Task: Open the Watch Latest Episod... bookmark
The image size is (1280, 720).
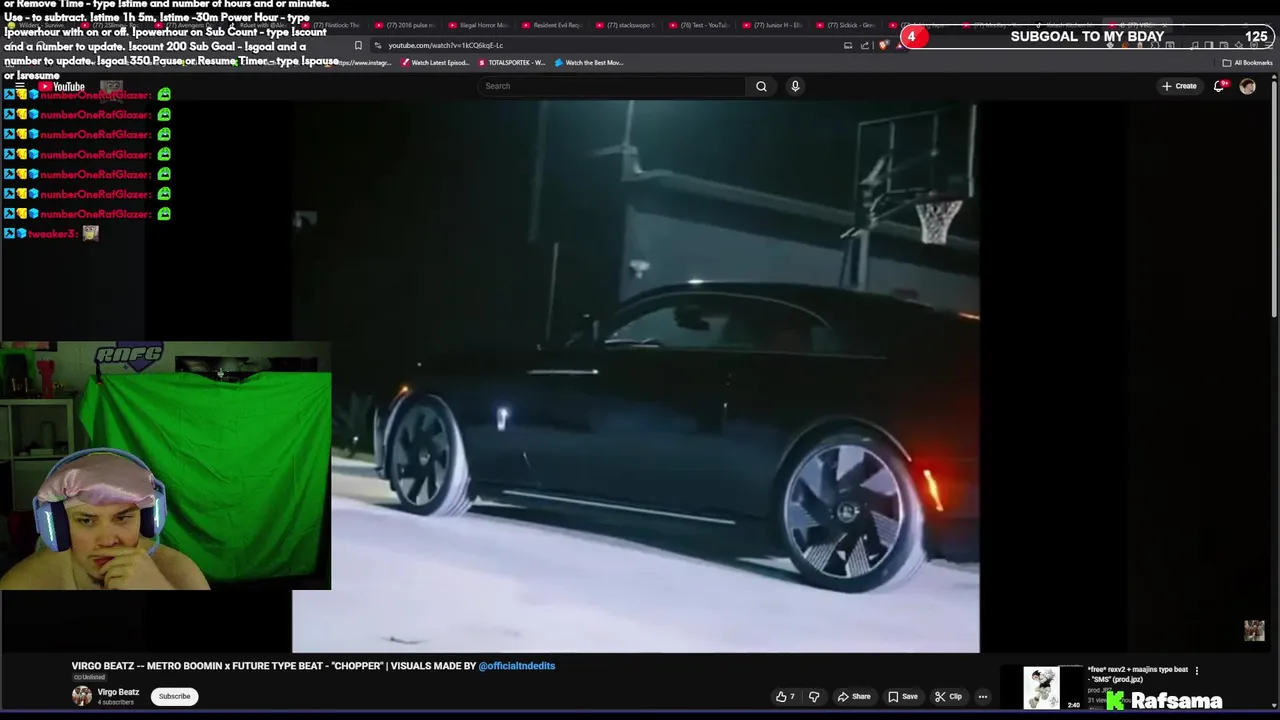Action: [x=434, y=62]
